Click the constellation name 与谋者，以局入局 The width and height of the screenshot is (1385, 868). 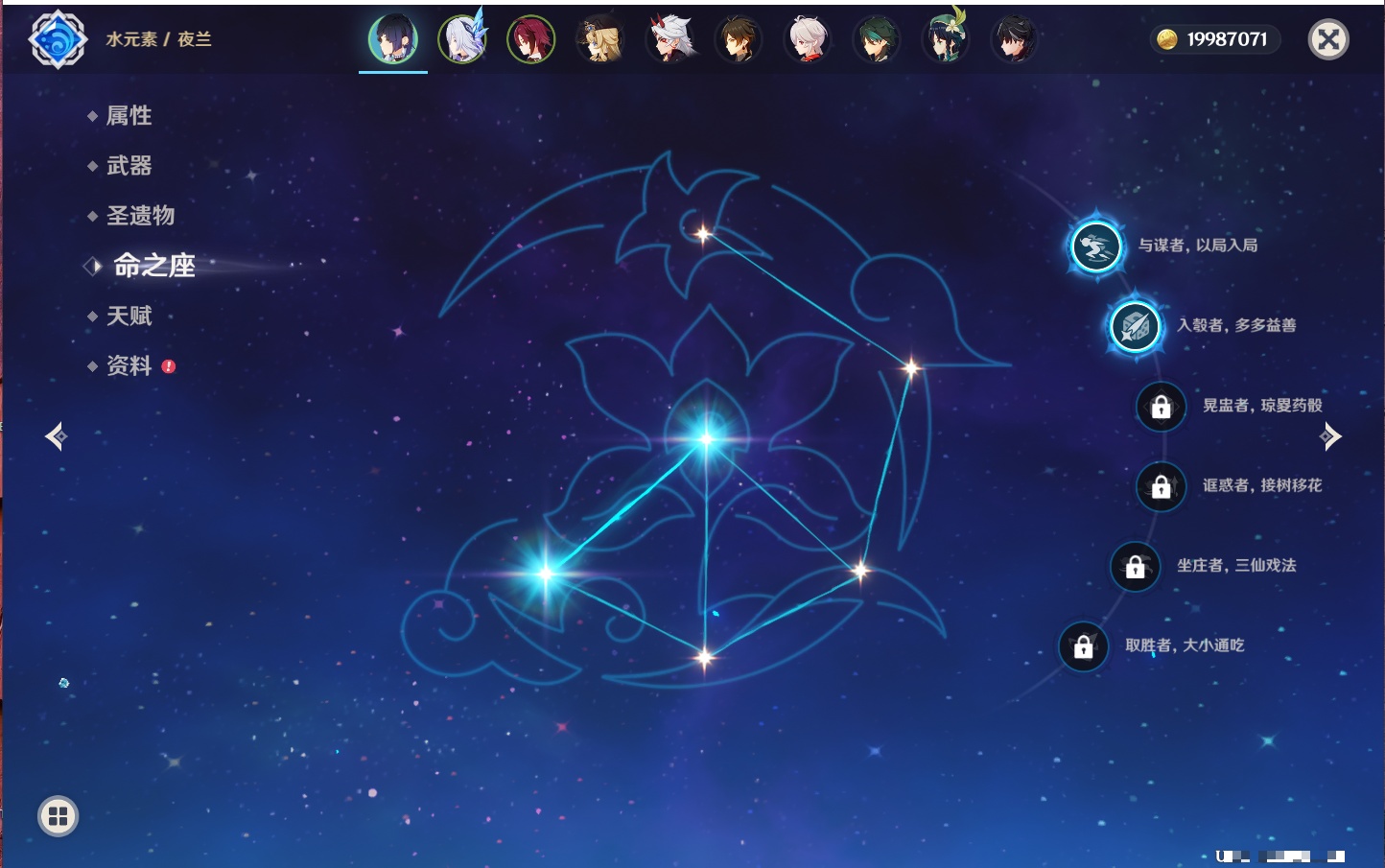click(1197, 246)
